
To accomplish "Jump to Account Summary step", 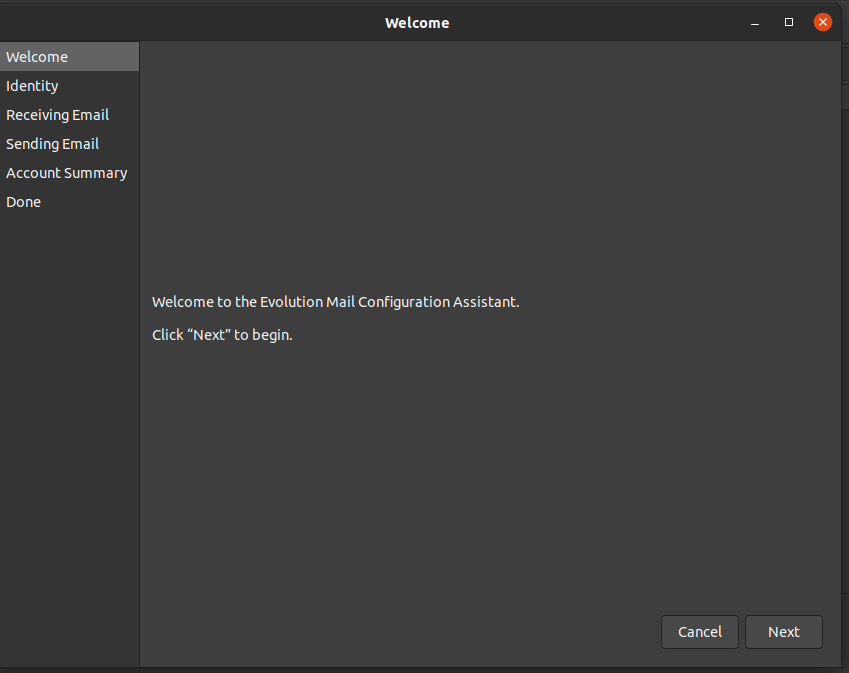I will pos(69,173).
